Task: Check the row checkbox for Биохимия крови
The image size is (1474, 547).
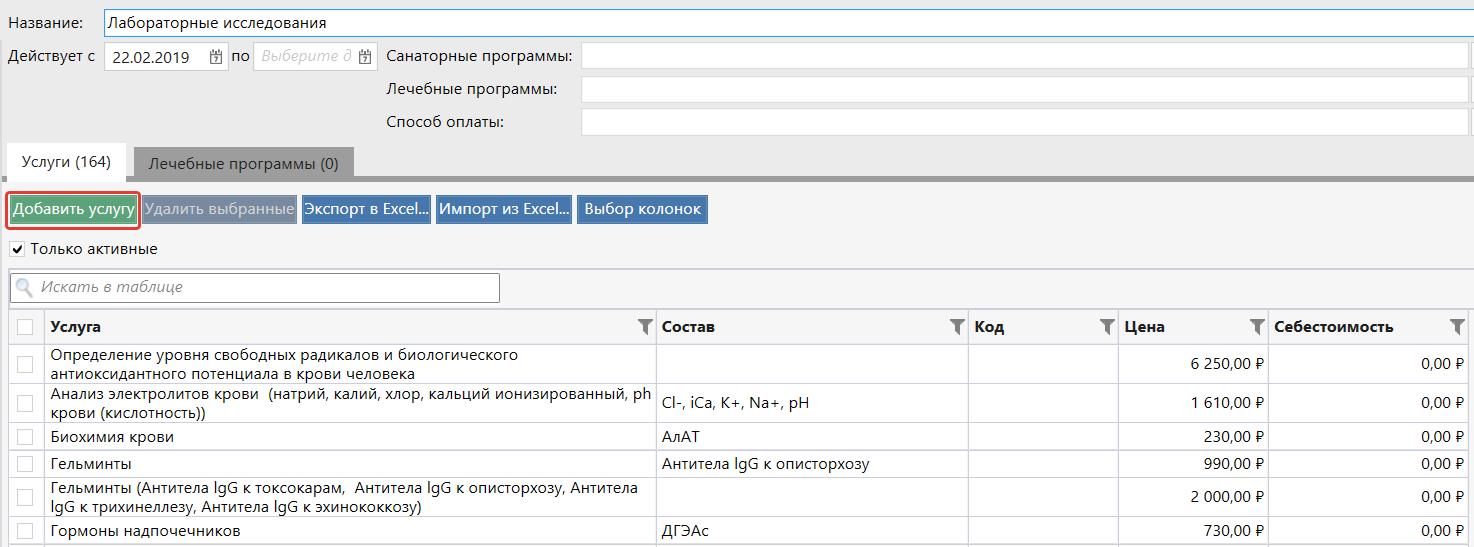Action: pos(25,437)
